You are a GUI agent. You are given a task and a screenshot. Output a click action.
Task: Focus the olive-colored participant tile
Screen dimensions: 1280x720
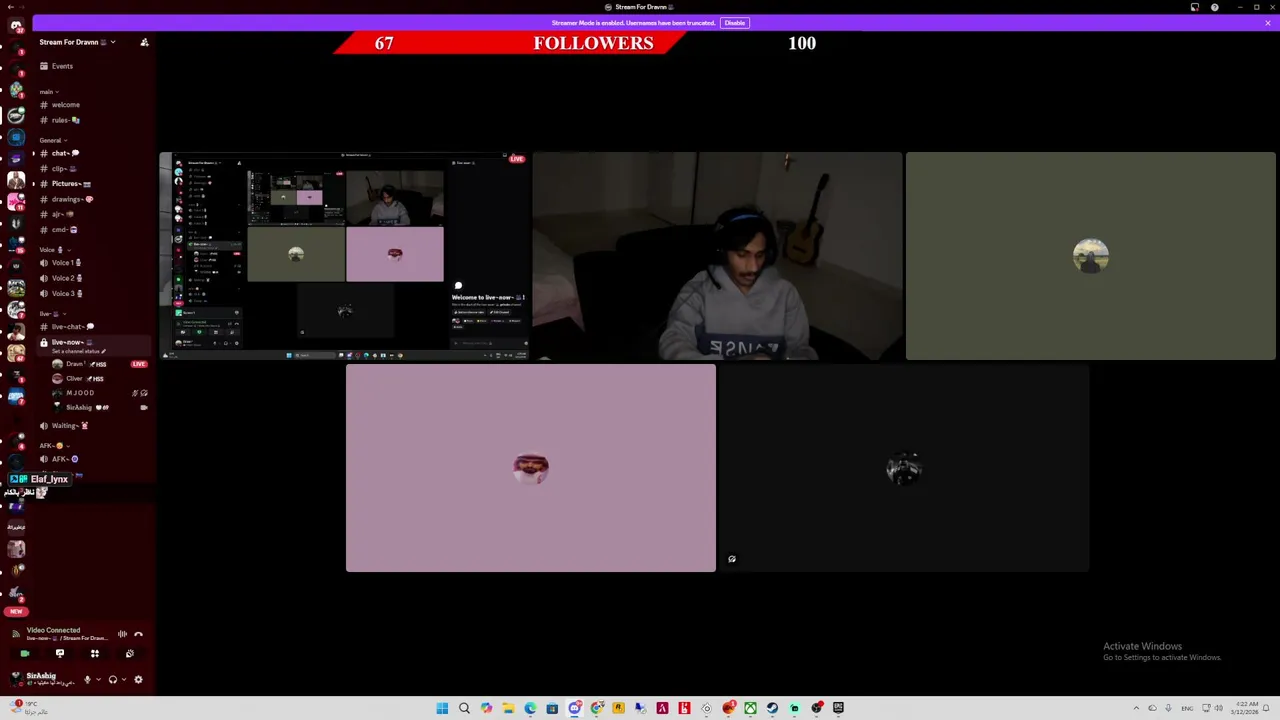pyautogui.click(x=1090, y=256)
